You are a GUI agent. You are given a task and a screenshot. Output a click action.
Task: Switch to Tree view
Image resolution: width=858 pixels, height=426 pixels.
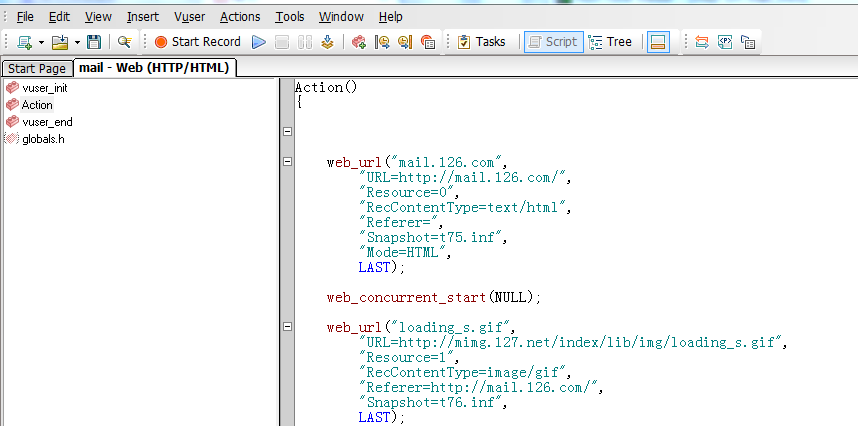[610, 42]
